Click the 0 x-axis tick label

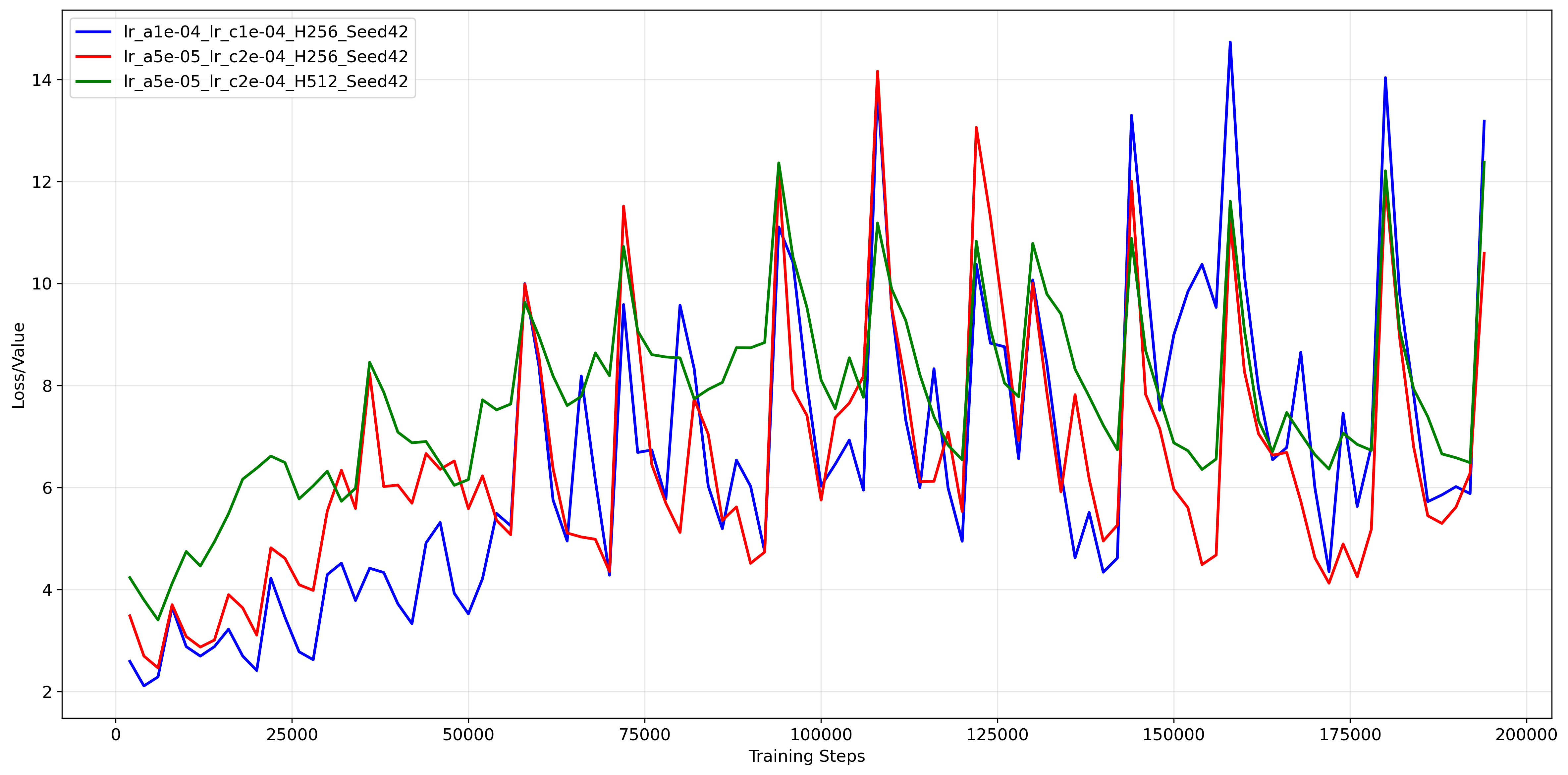(116, 735)
